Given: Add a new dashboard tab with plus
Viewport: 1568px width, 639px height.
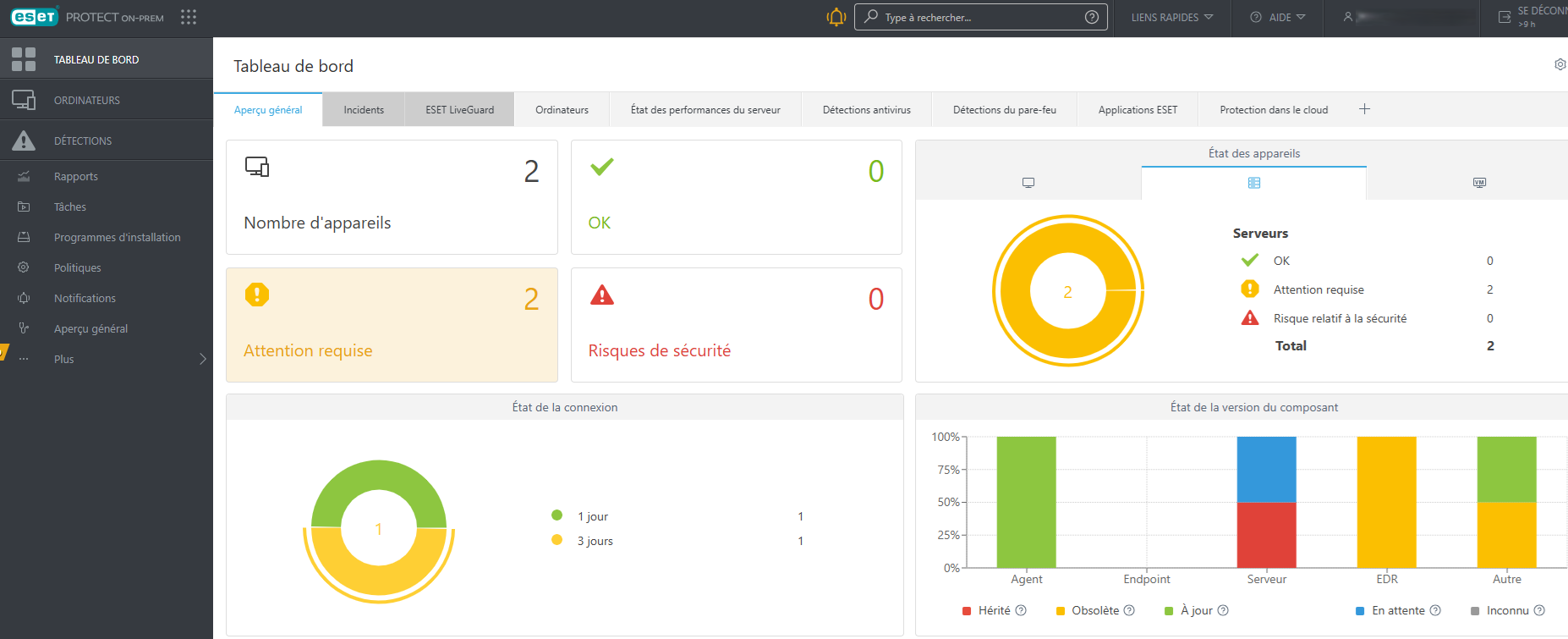Looking at the screenshot, I should pyautogui.click(x=1364, y=109).
